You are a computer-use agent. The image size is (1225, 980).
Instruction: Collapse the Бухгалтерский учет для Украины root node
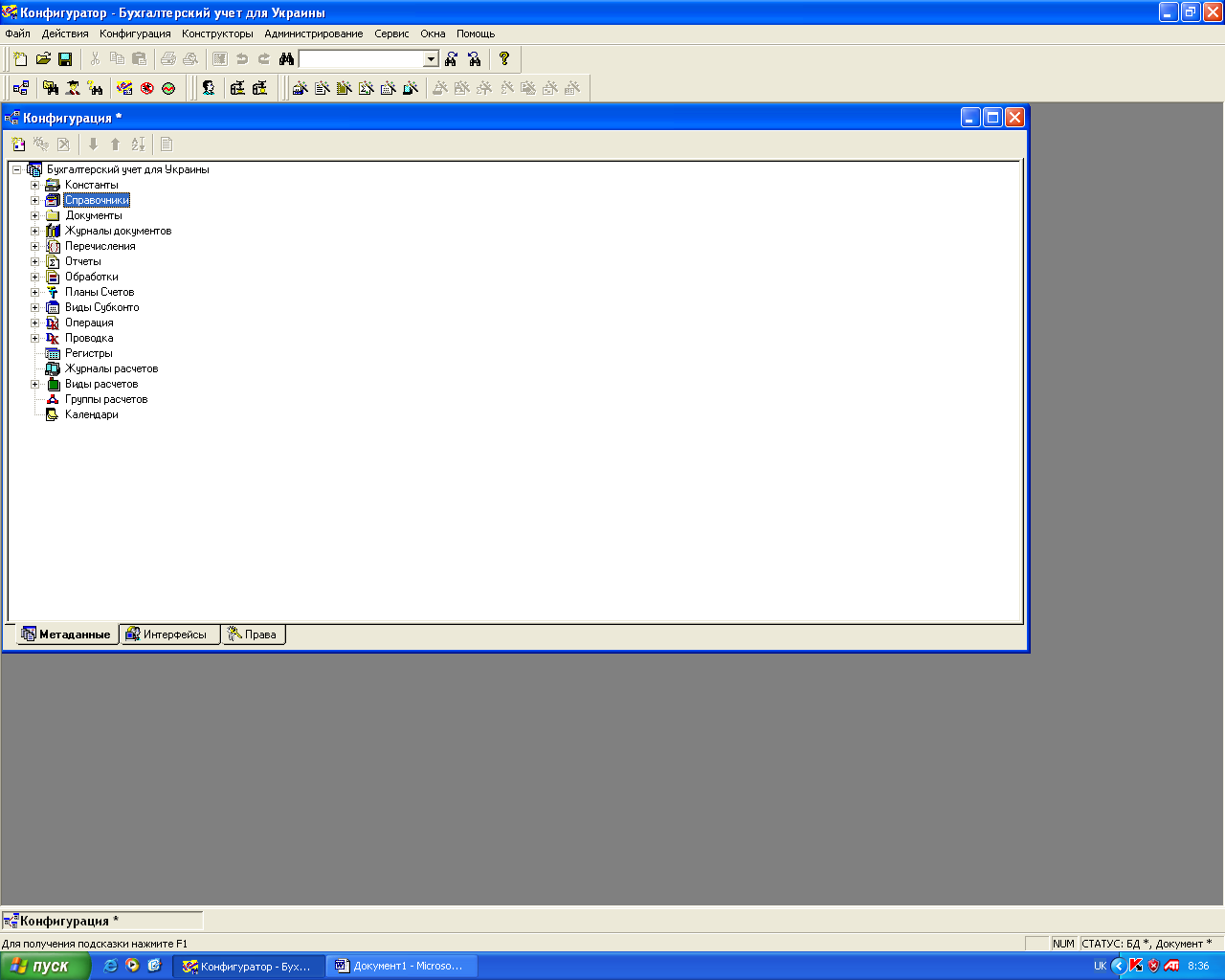(16, 169)
